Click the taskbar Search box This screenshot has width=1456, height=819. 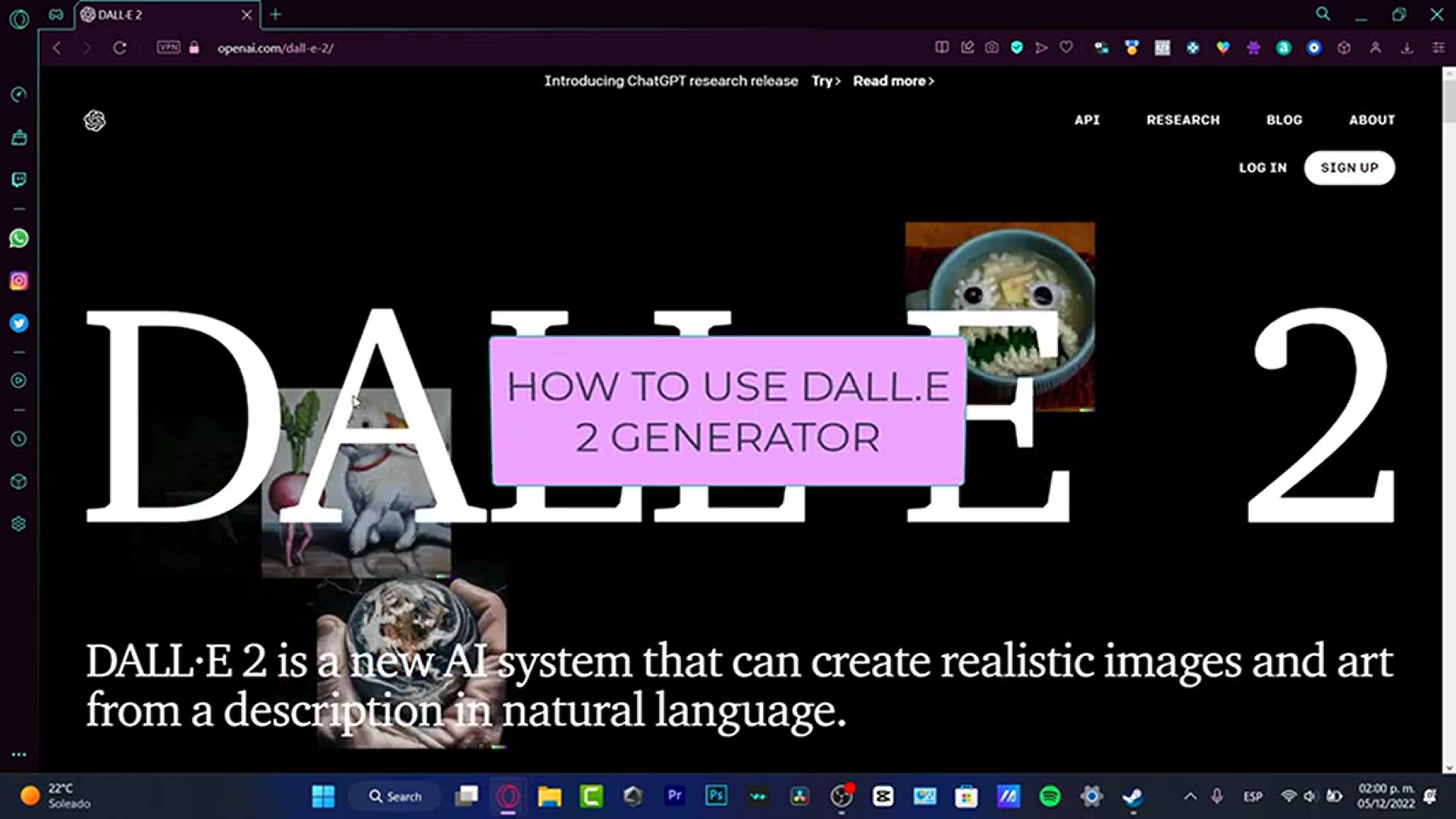395,796
